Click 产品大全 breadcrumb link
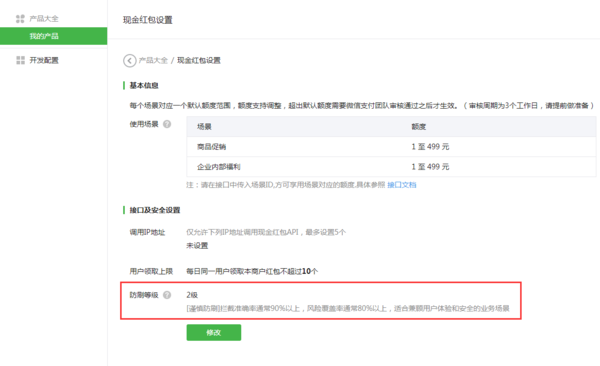The image size is (600, 366). point(153,60)
